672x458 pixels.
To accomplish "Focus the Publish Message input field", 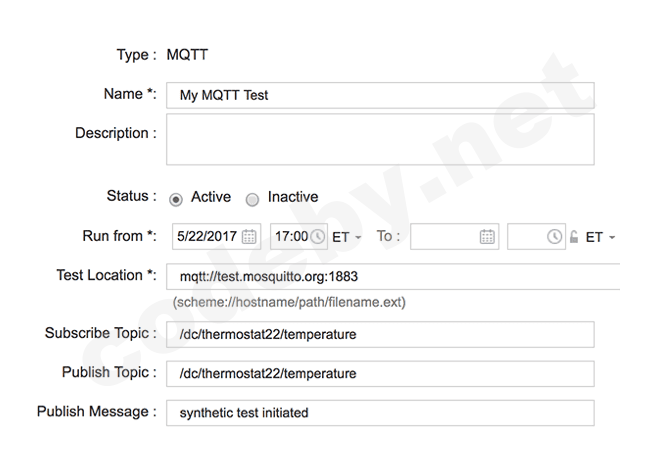I will point(380,412).
